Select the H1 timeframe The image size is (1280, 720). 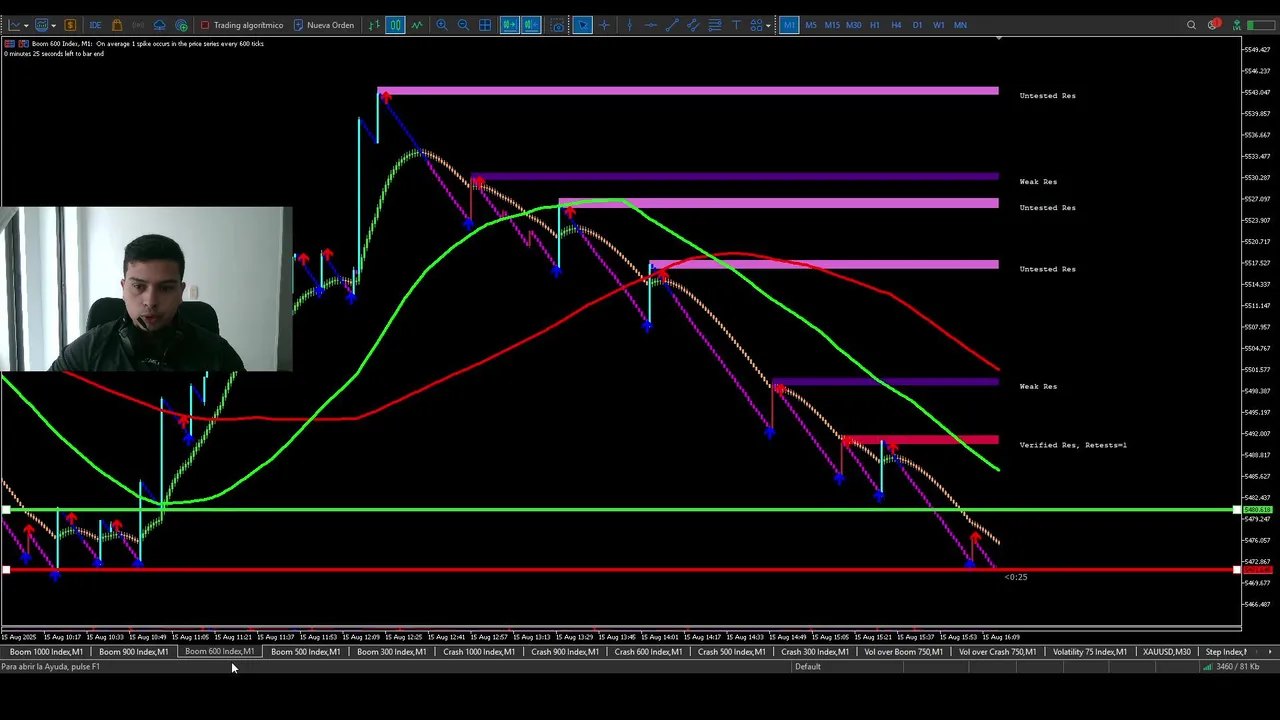(875, 25)
